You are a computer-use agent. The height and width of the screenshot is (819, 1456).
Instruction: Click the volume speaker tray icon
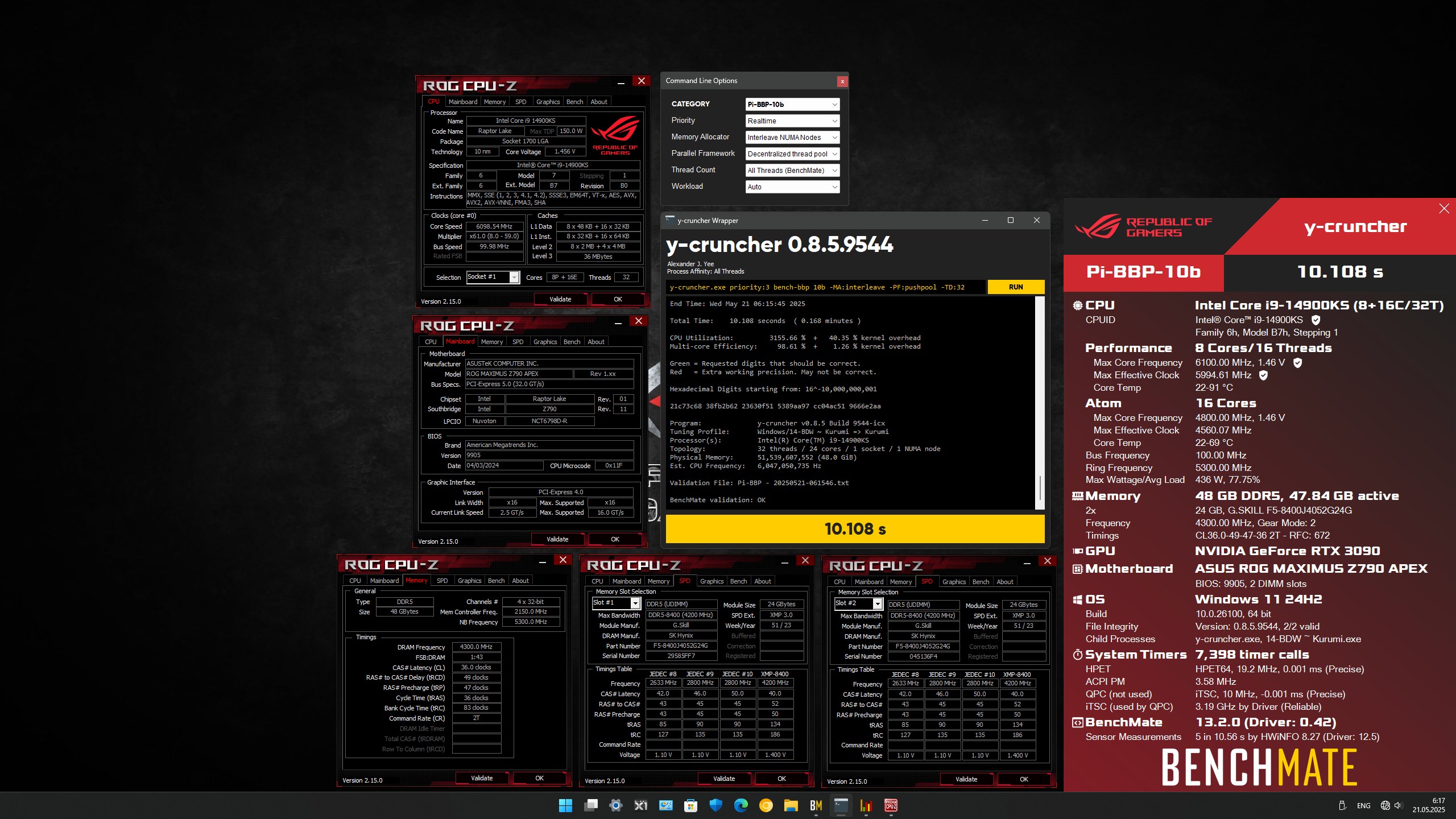coord(1398,805)
